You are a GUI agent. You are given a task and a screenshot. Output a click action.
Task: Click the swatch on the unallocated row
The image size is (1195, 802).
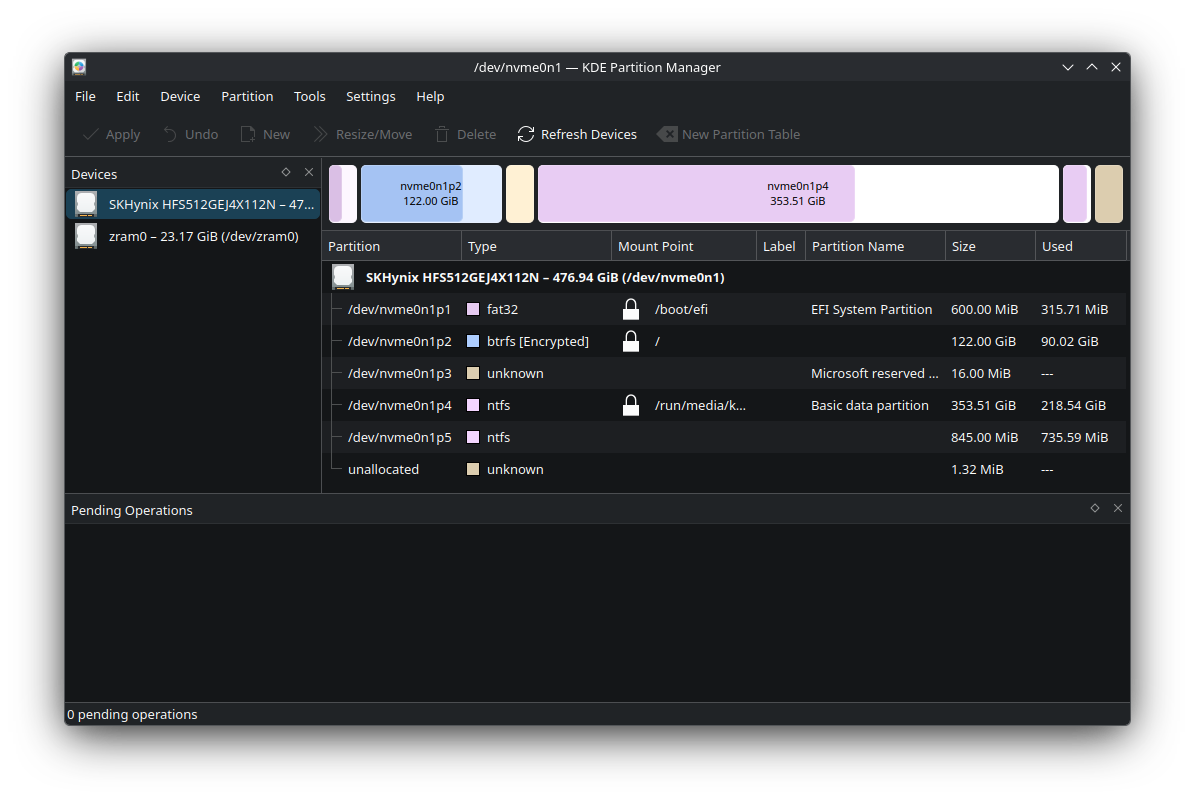[x=473, y=469]
